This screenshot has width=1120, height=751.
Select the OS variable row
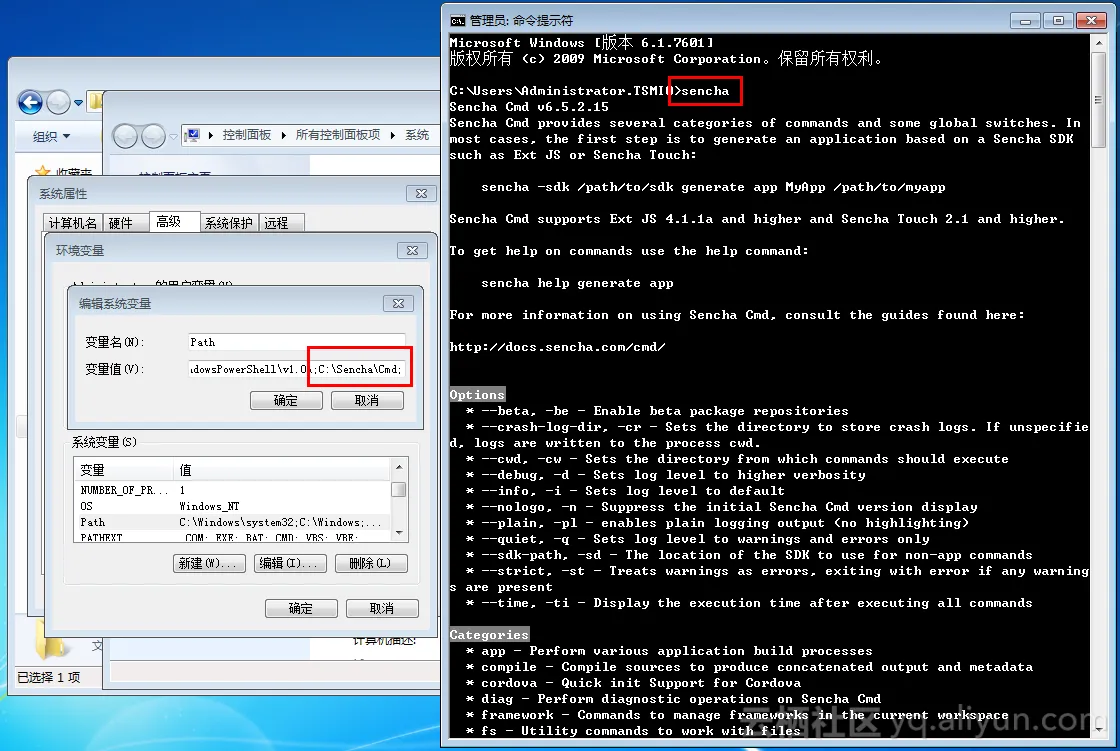coord(232,506)
